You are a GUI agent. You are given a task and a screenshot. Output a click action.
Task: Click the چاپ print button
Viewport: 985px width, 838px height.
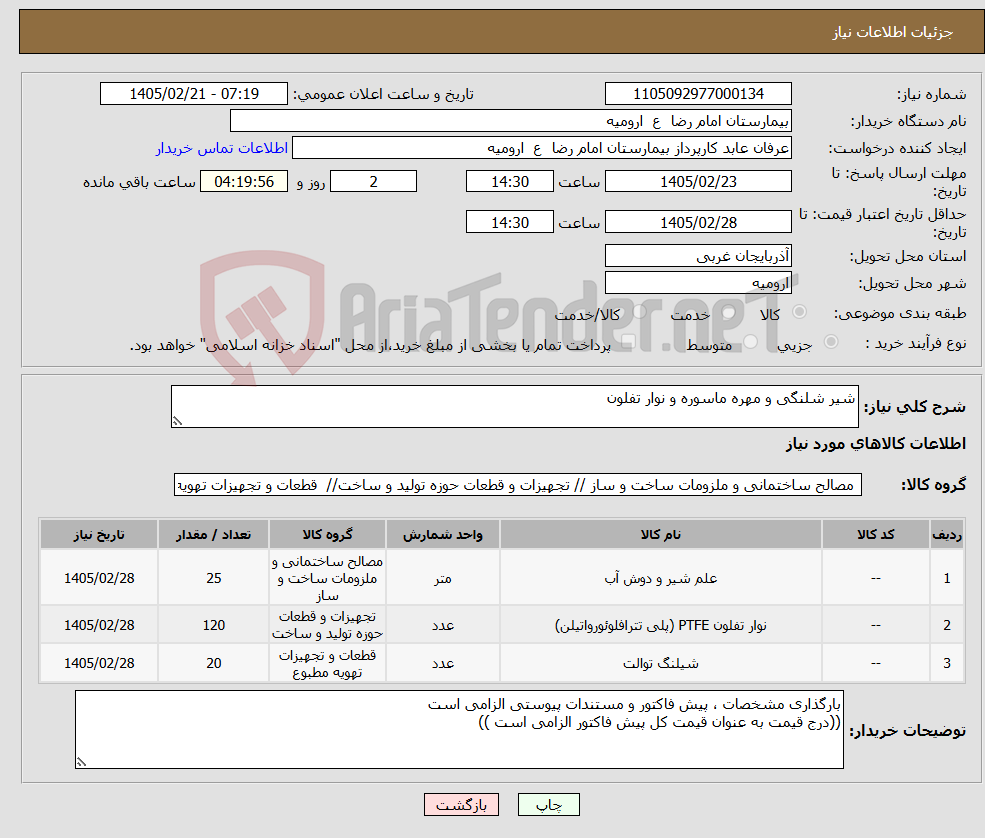click(548, 805)
